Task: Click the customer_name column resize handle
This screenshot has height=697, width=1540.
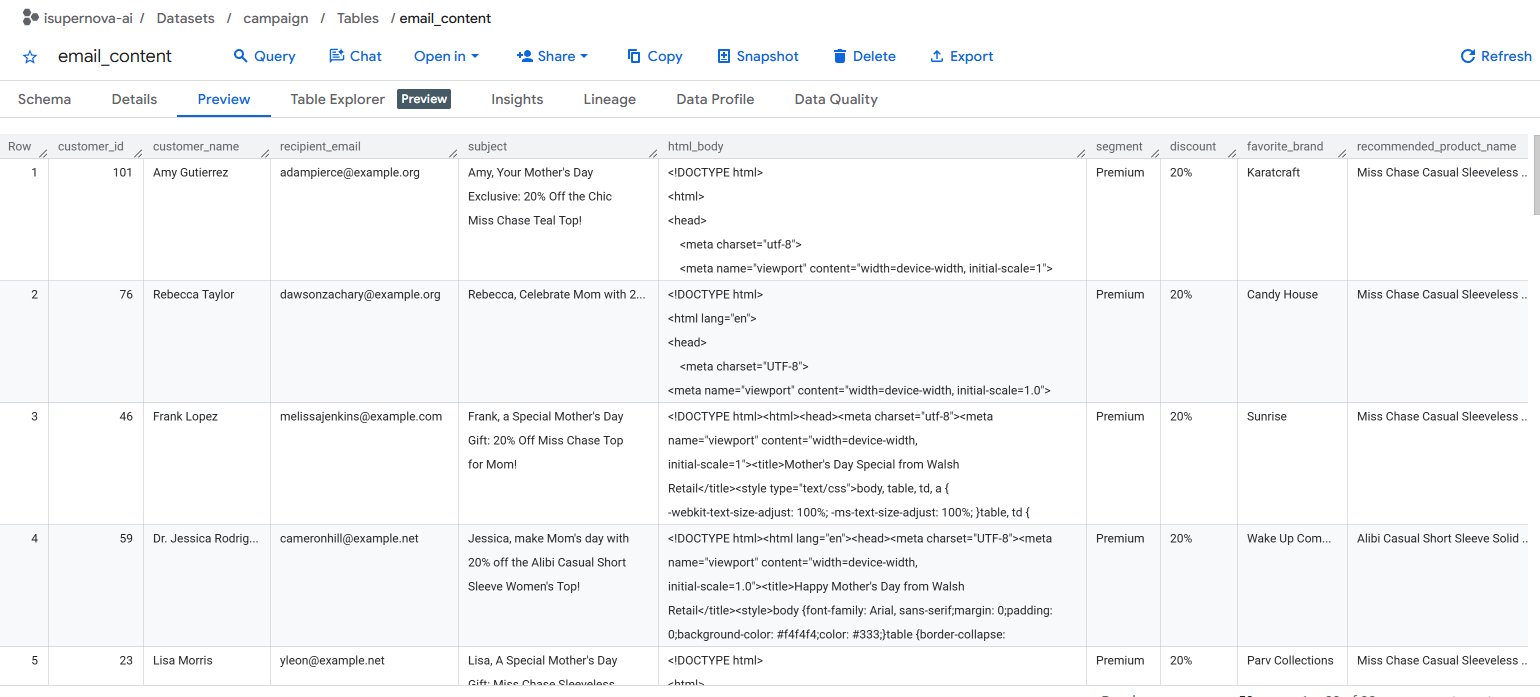Action: coord(265,153)
